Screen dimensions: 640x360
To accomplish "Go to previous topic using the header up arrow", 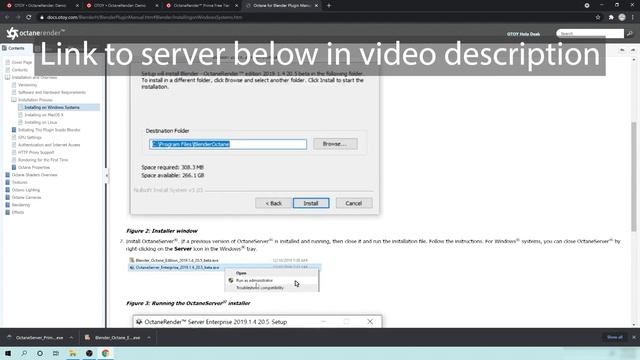I will coord(622,50).
